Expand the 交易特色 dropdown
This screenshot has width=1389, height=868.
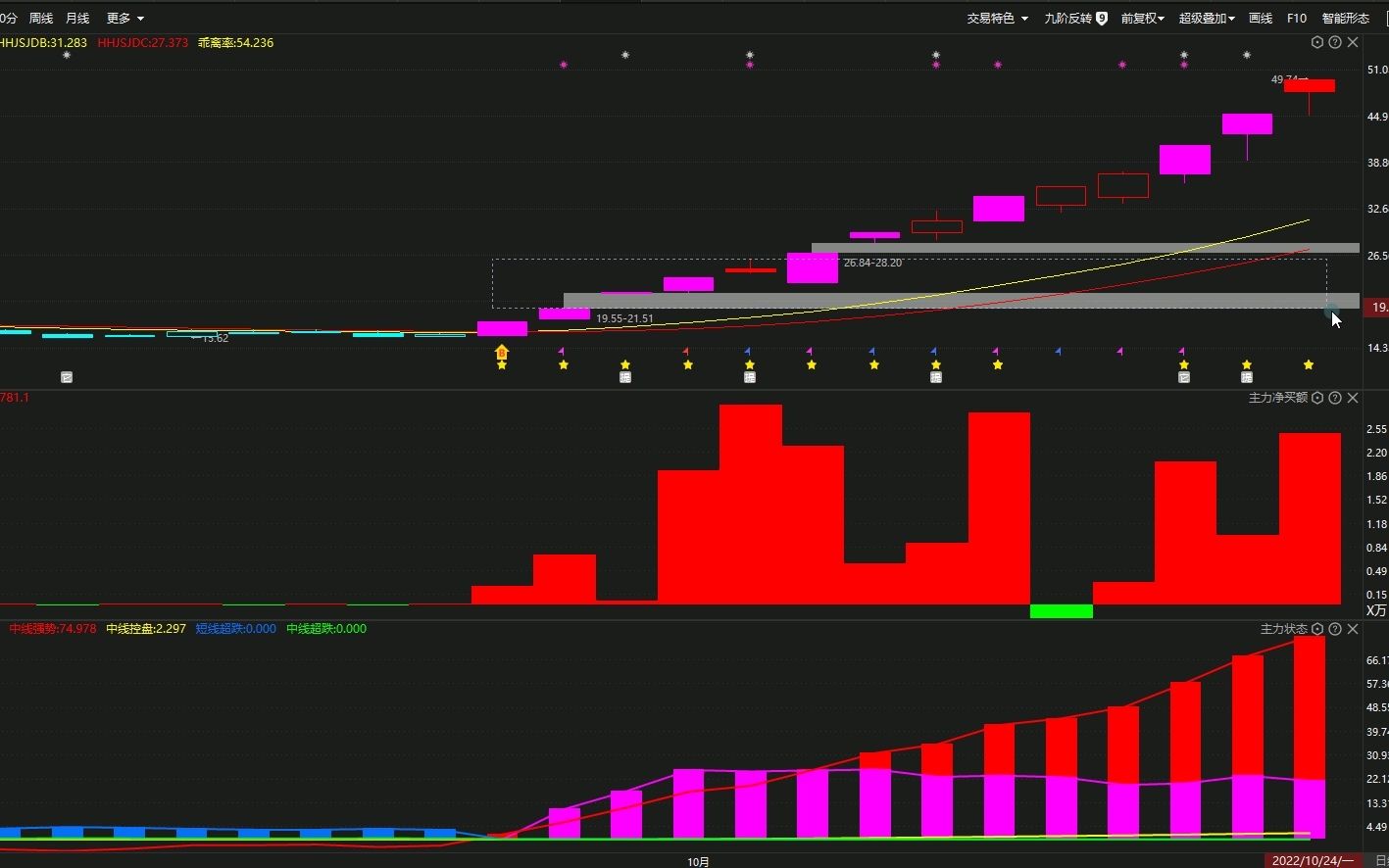[x=998, y=18]
